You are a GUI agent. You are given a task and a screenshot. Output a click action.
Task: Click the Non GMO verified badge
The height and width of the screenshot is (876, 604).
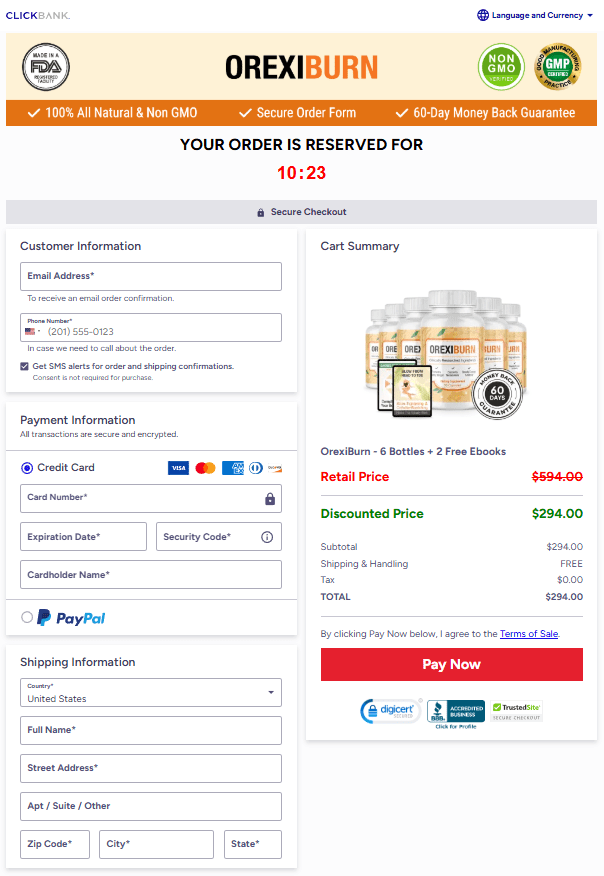tap(501, 66)
